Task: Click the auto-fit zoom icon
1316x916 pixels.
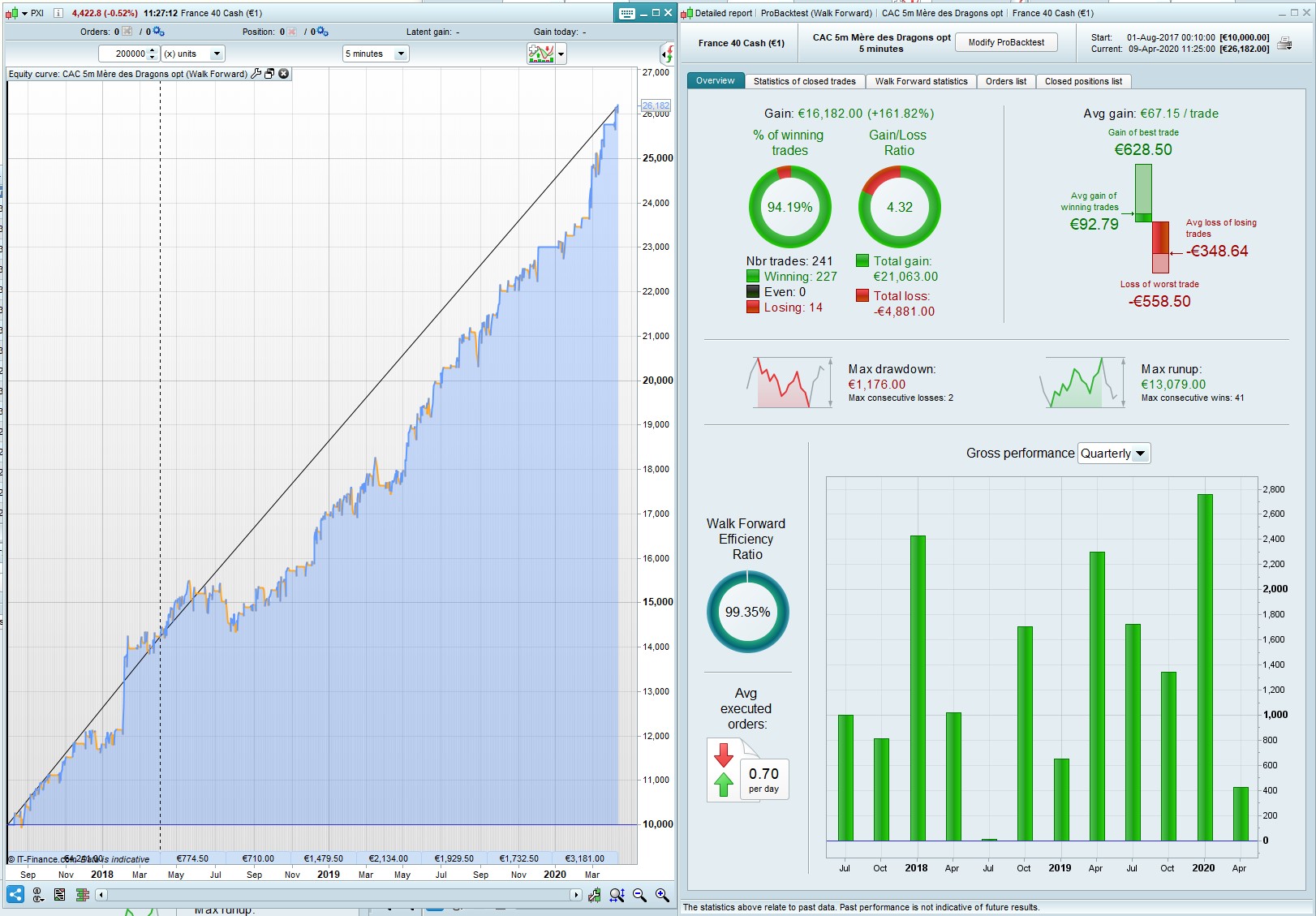Action: click(617, 895)
